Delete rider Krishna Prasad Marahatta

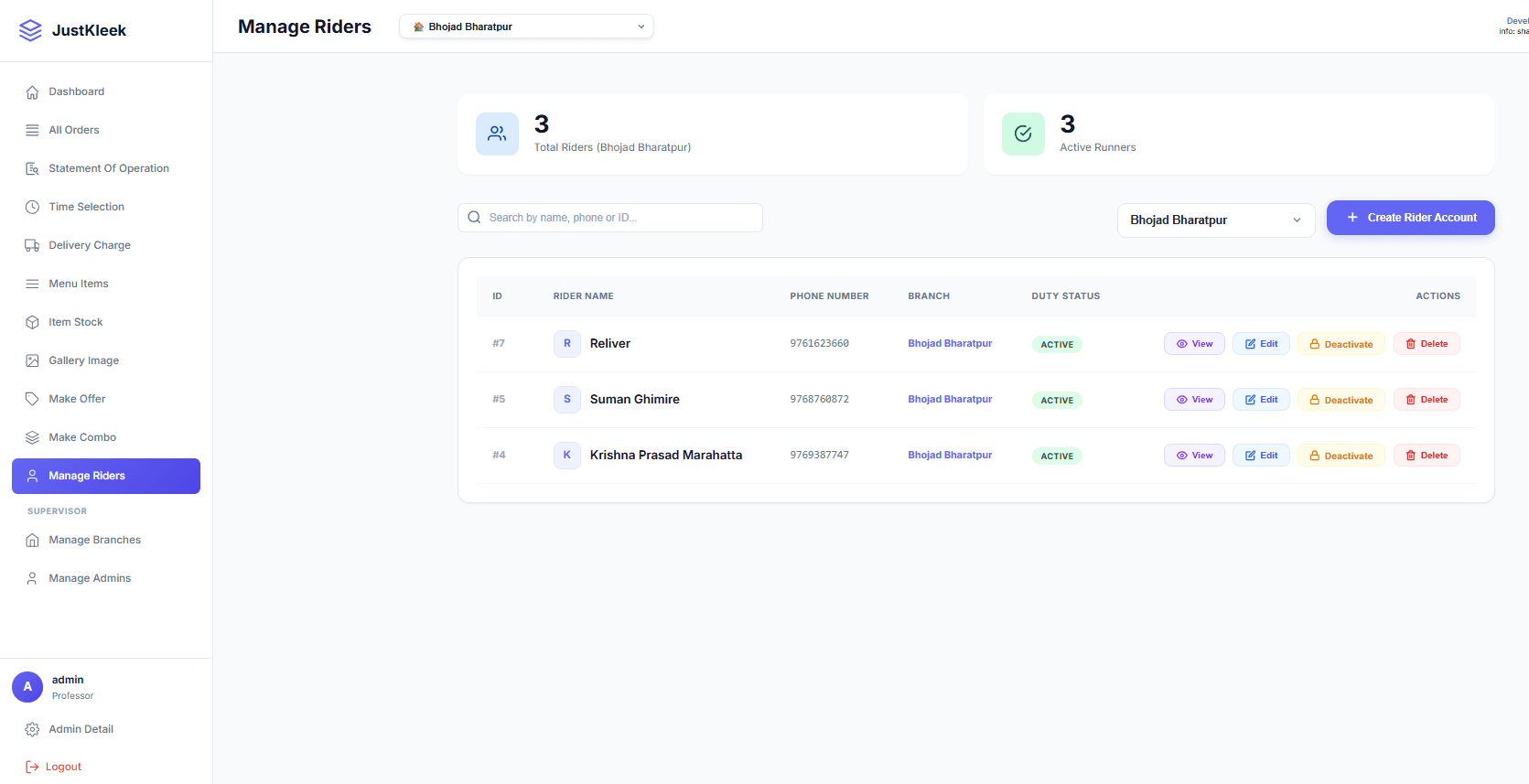tap(1427, 456)
